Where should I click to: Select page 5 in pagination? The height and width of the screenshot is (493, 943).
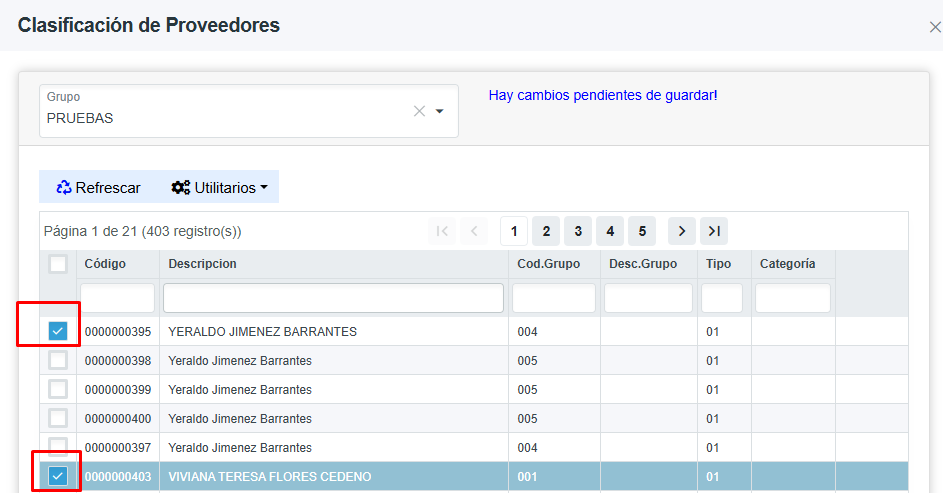click(x=641, y=231)
